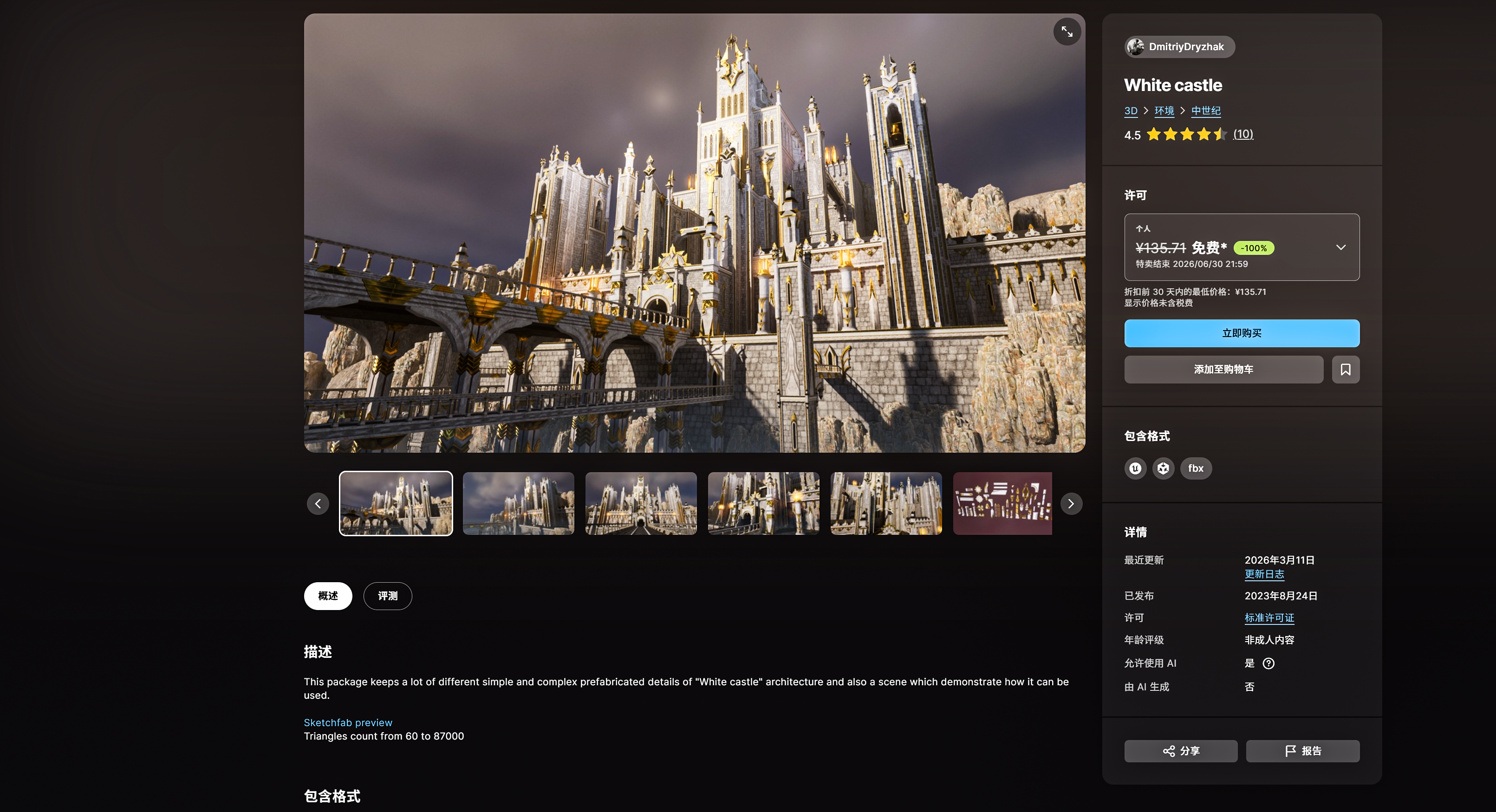Viewport: 1496px width, 812px height.
Task: Go to previous thumbnails with left arrow
Action: [x=318, y=504]
